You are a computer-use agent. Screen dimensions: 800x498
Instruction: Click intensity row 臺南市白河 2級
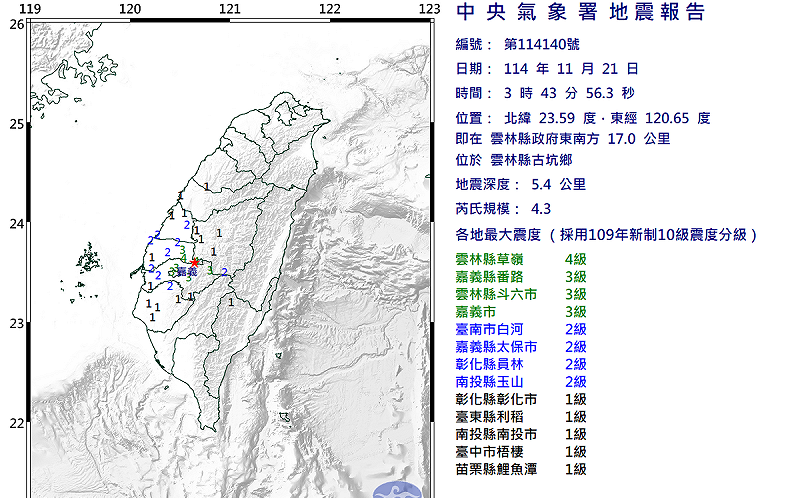click(x=521, y=329)
